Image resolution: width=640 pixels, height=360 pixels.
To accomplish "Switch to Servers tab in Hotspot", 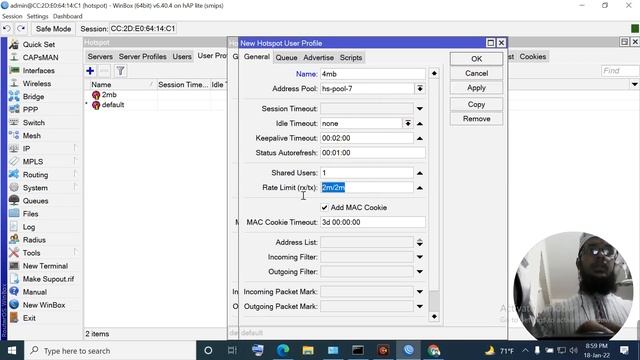I will (100, 57).
